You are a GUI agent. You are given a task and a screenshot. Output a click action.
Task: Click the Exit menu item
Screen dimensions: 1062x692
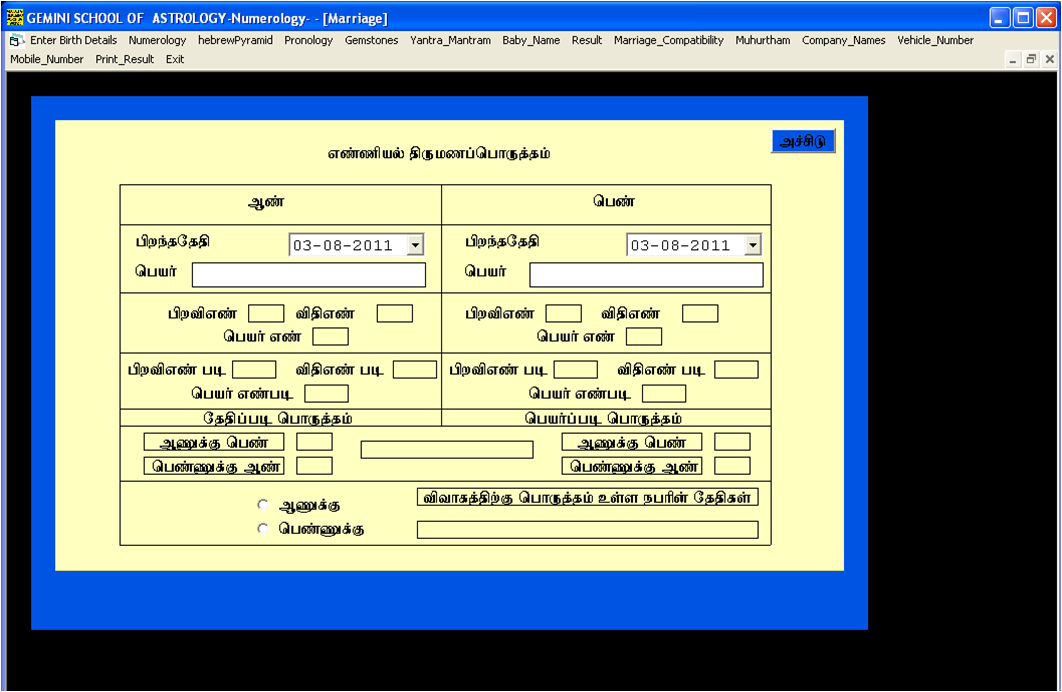175,59
